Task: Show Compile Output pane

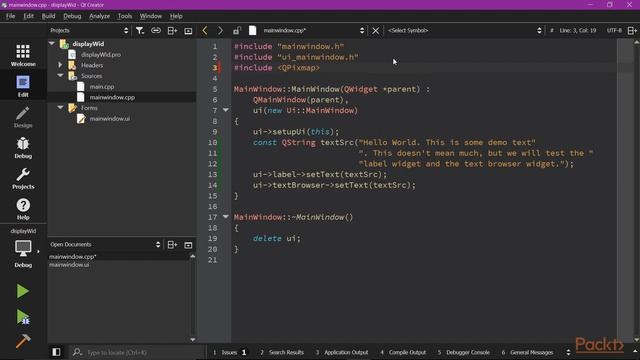Action: coord(403,352)
